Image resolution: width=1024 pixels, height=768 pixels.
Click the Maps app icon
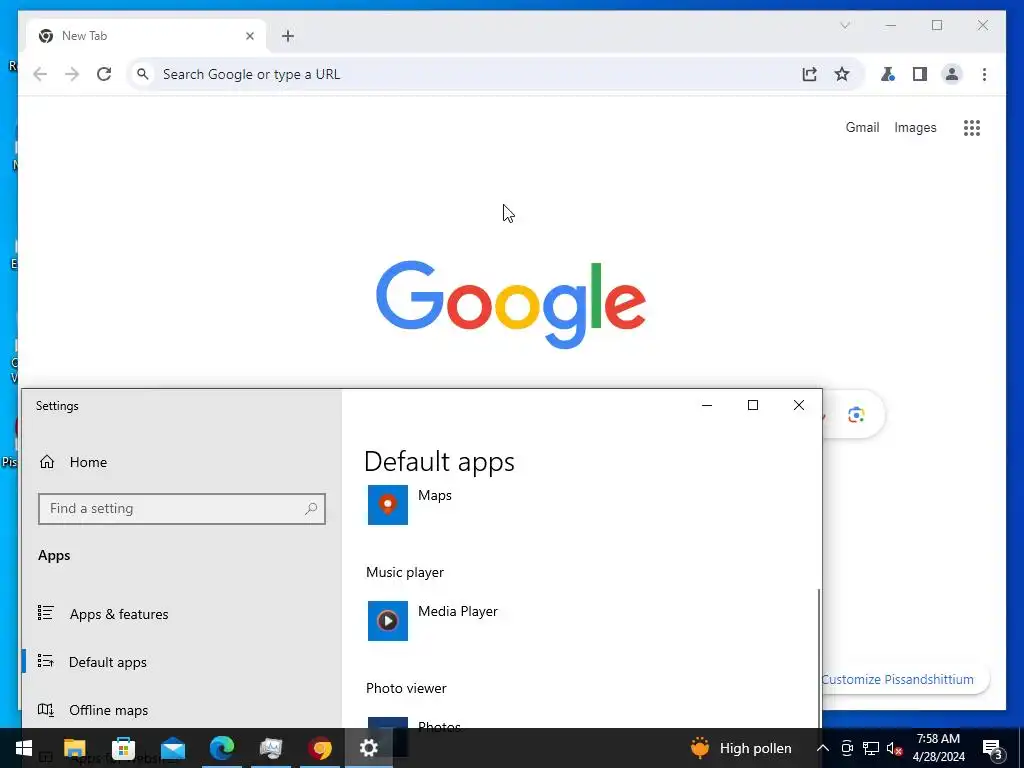[388, 504]
